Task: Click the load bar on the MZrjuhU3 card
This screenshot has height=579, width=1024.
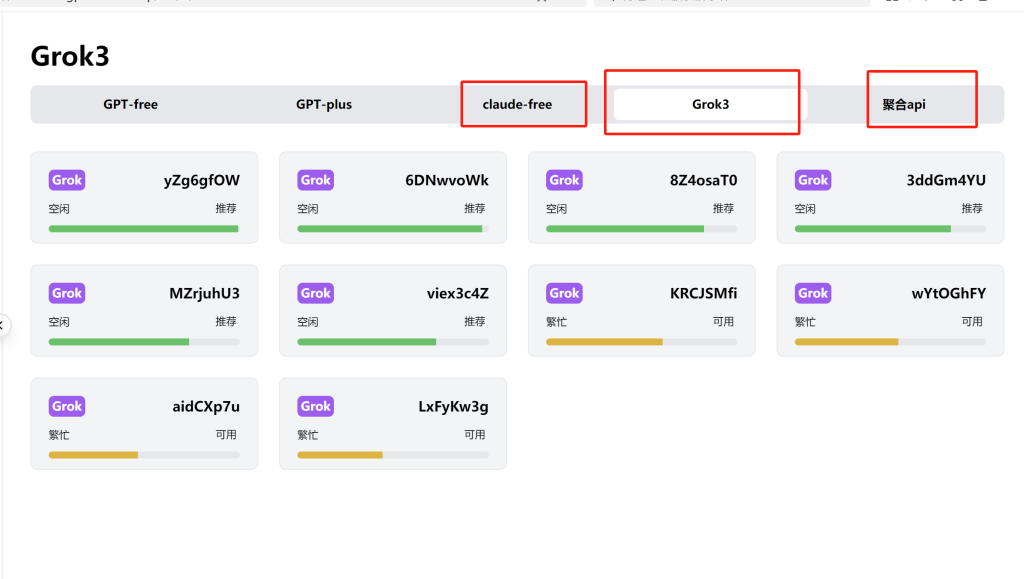Action: (x=144, y=342)
